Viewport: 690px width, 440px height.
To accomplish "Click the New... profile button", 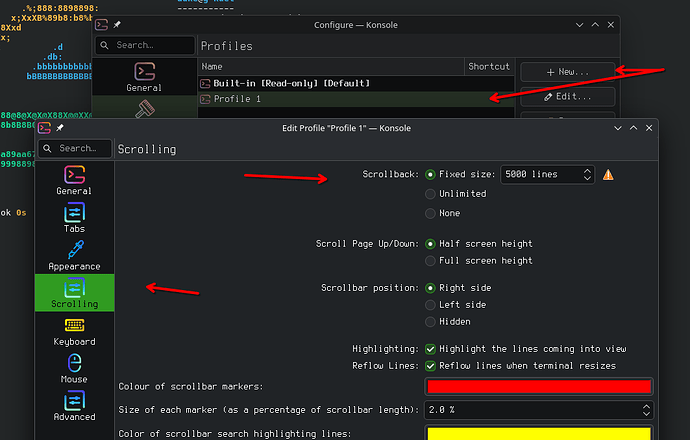I will pyautogui.click(x=567, y=72).
